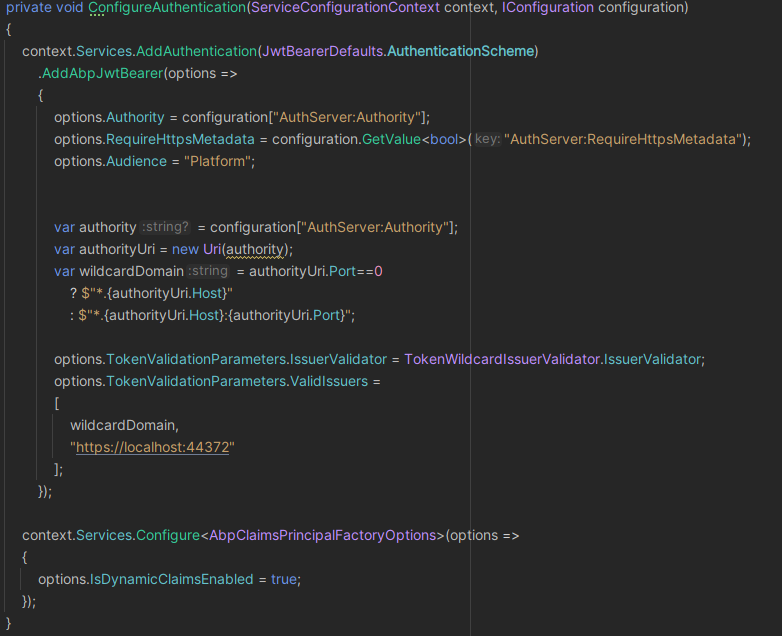Open the https://localhost:44372 link
782x636 pixels.
pos(152,447)
